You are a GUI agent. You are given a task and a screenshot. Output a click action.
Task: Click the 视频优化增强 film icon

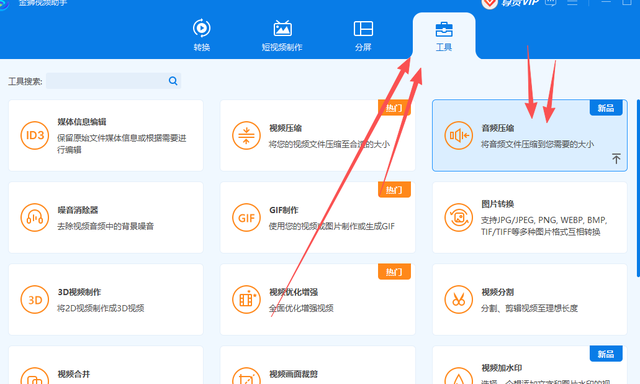click(246, 300)
